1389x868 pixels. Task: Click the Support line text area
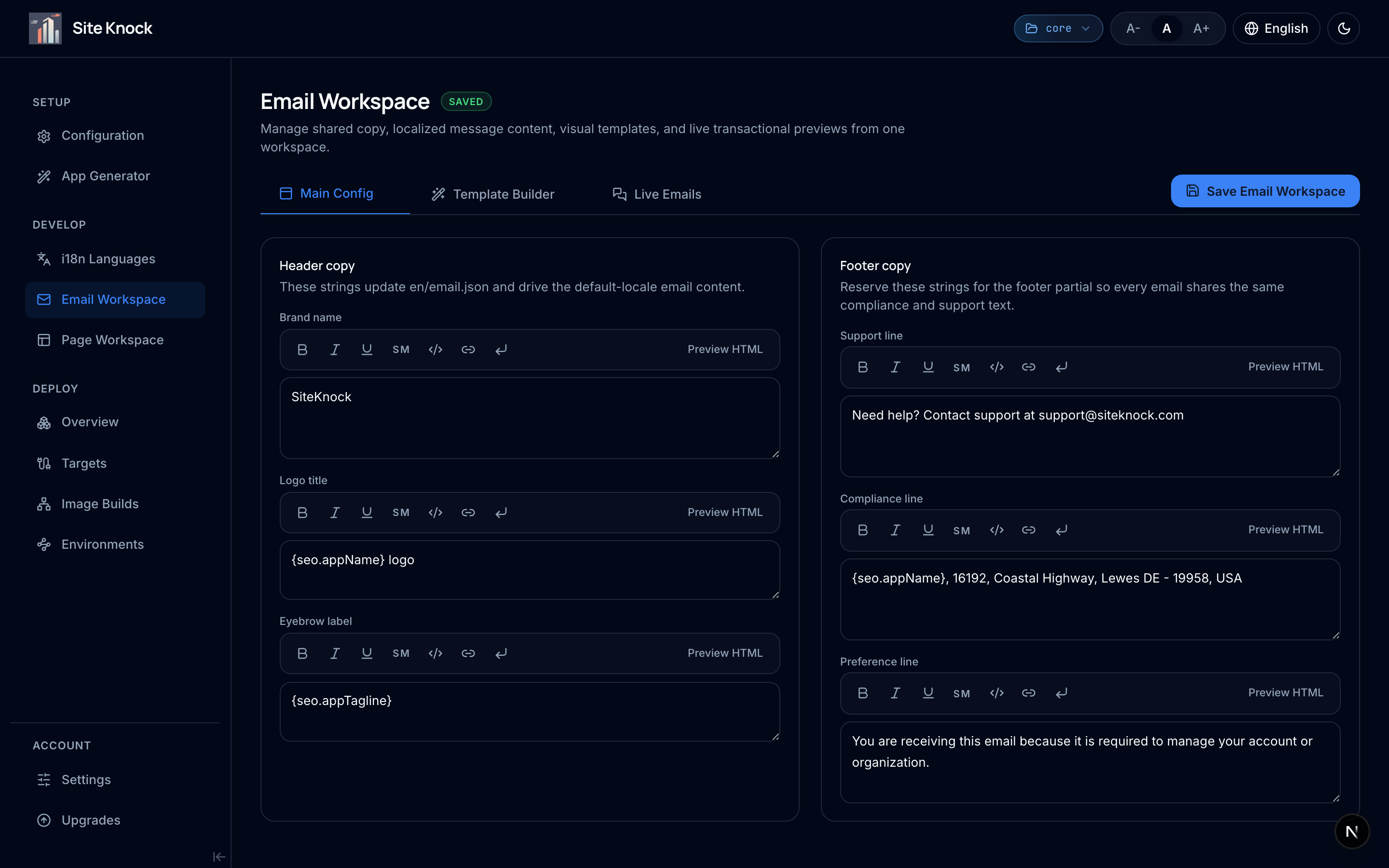click(x=1090, y=436)
